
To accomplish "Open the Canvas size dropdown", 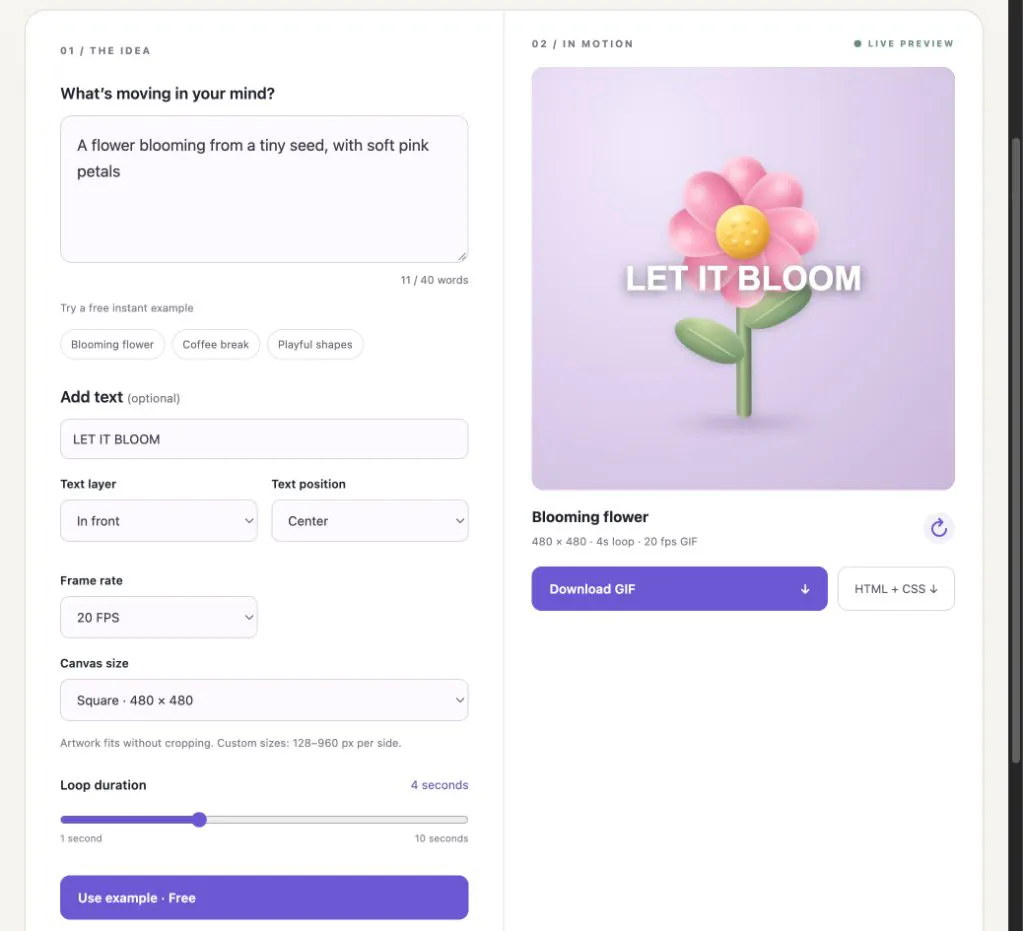I will pos(264,700).
